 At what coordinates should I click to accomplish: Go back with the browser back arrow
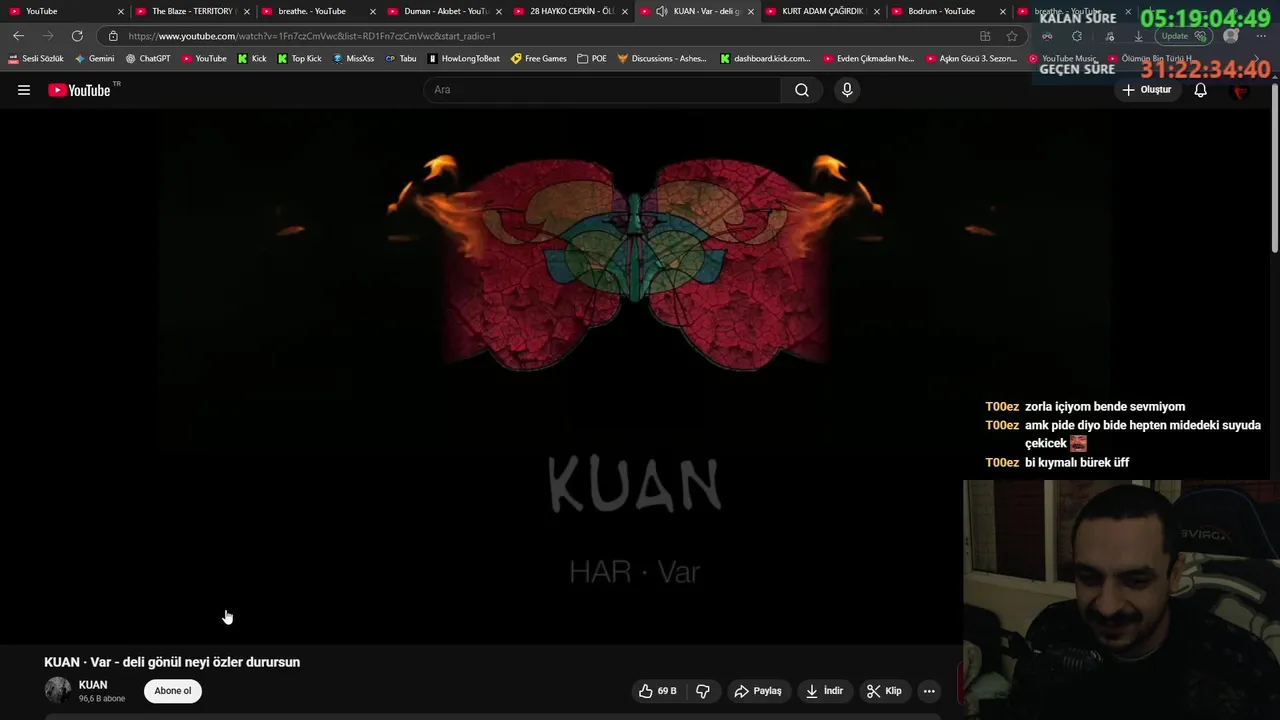coord(18,36)
